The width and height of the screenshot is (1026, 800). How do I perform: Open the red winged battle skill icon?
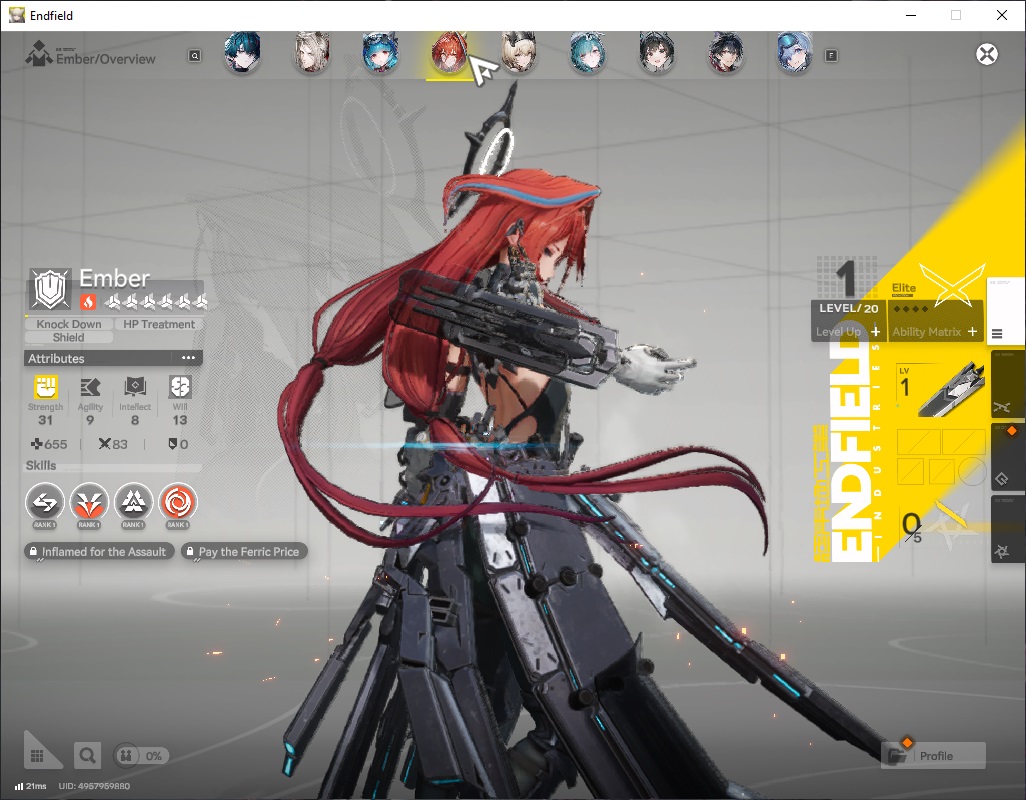click(89, 502)
